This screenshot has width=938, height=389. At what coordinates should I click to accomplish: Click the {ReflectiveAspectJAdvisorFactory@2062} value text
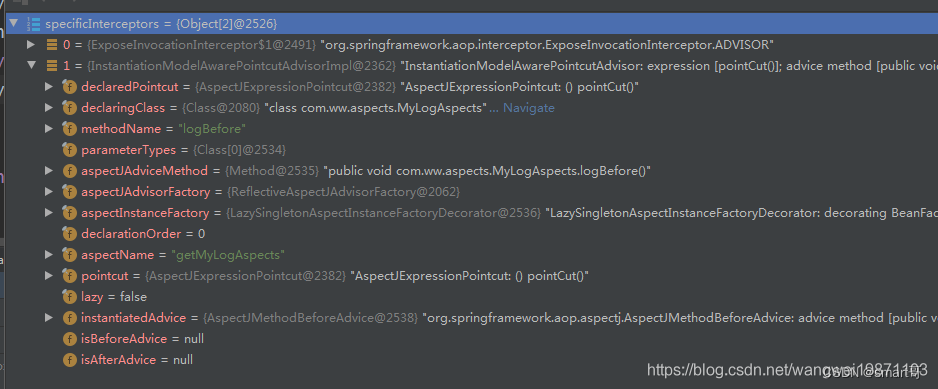[x=343, y=192]
